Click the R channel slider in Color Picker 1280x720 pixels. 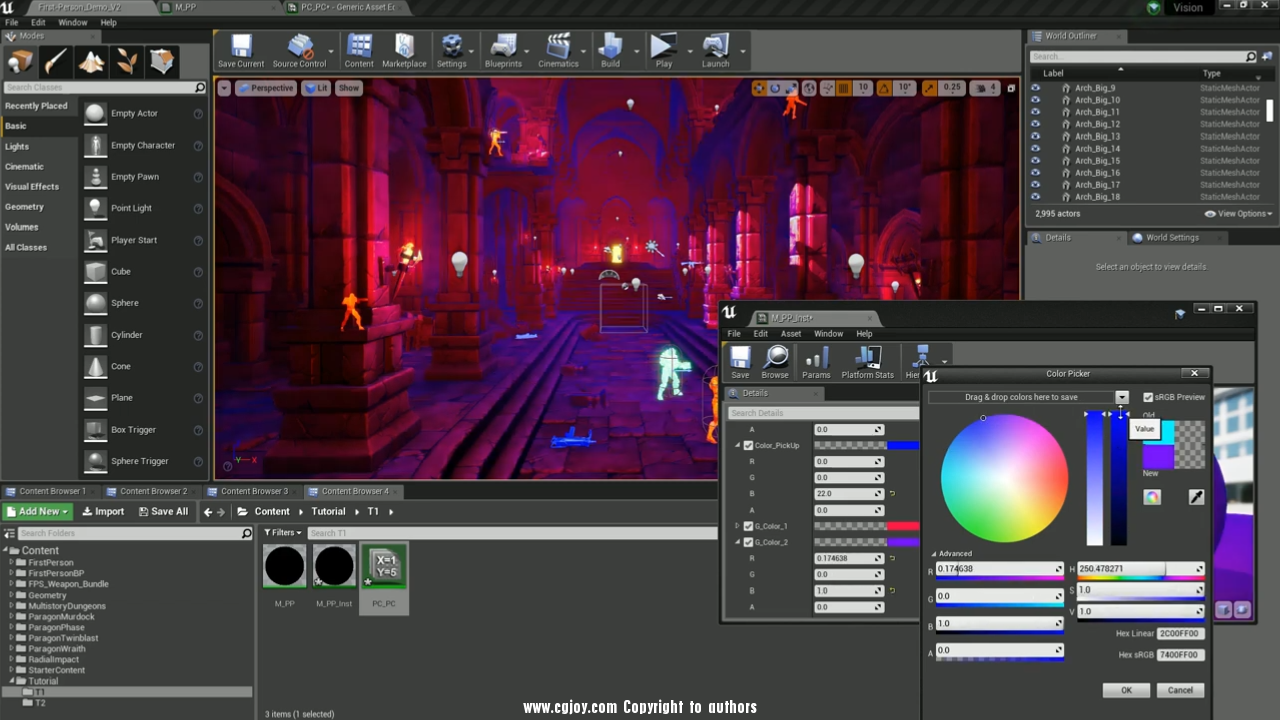pyautogui.click(x=999, y=570)
